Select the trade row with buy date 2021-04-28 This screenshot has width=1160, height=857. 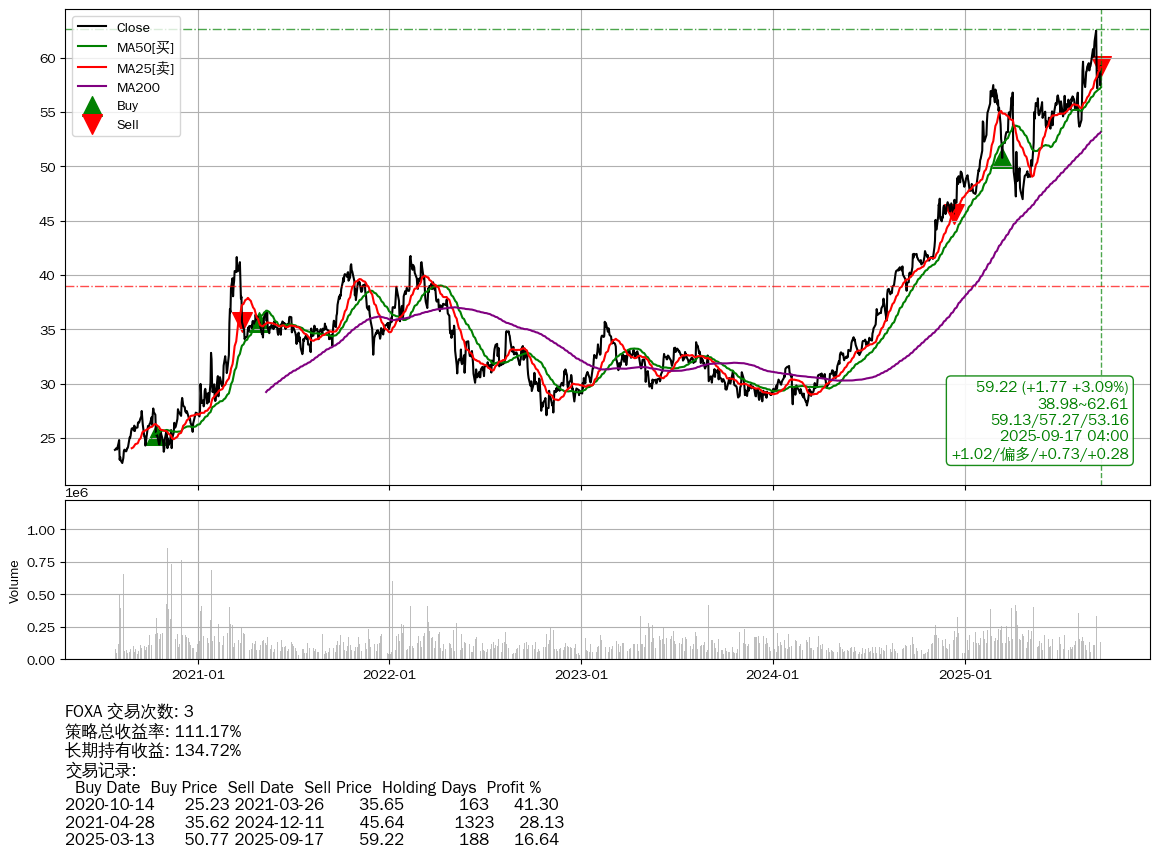[314, 822]
